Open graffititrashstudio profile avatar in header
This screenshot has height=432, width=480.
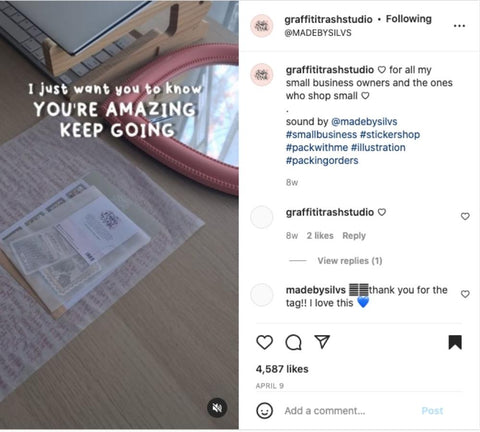[262, 26]
